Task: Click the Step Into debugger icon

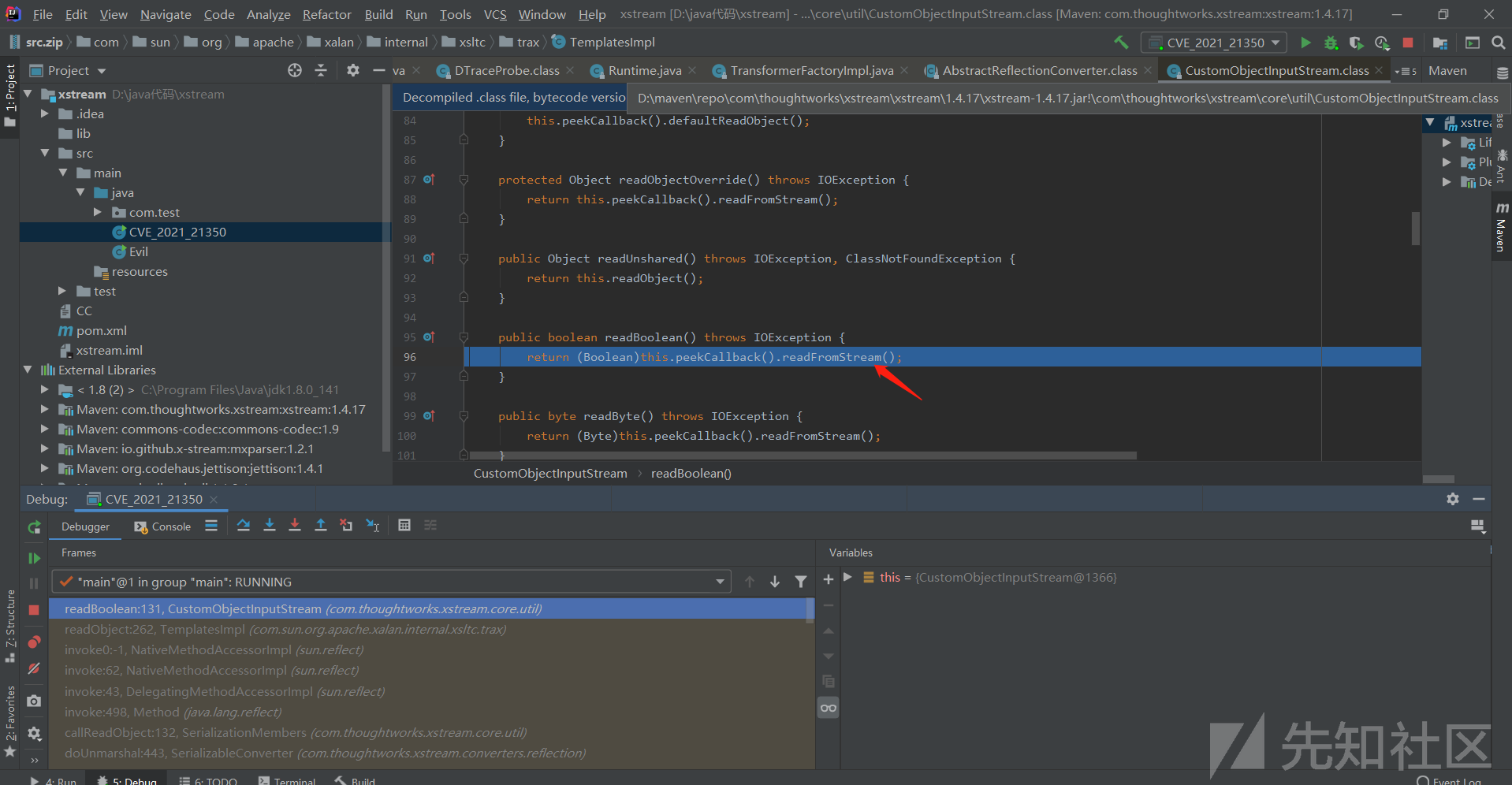Action: click(270, 525)
